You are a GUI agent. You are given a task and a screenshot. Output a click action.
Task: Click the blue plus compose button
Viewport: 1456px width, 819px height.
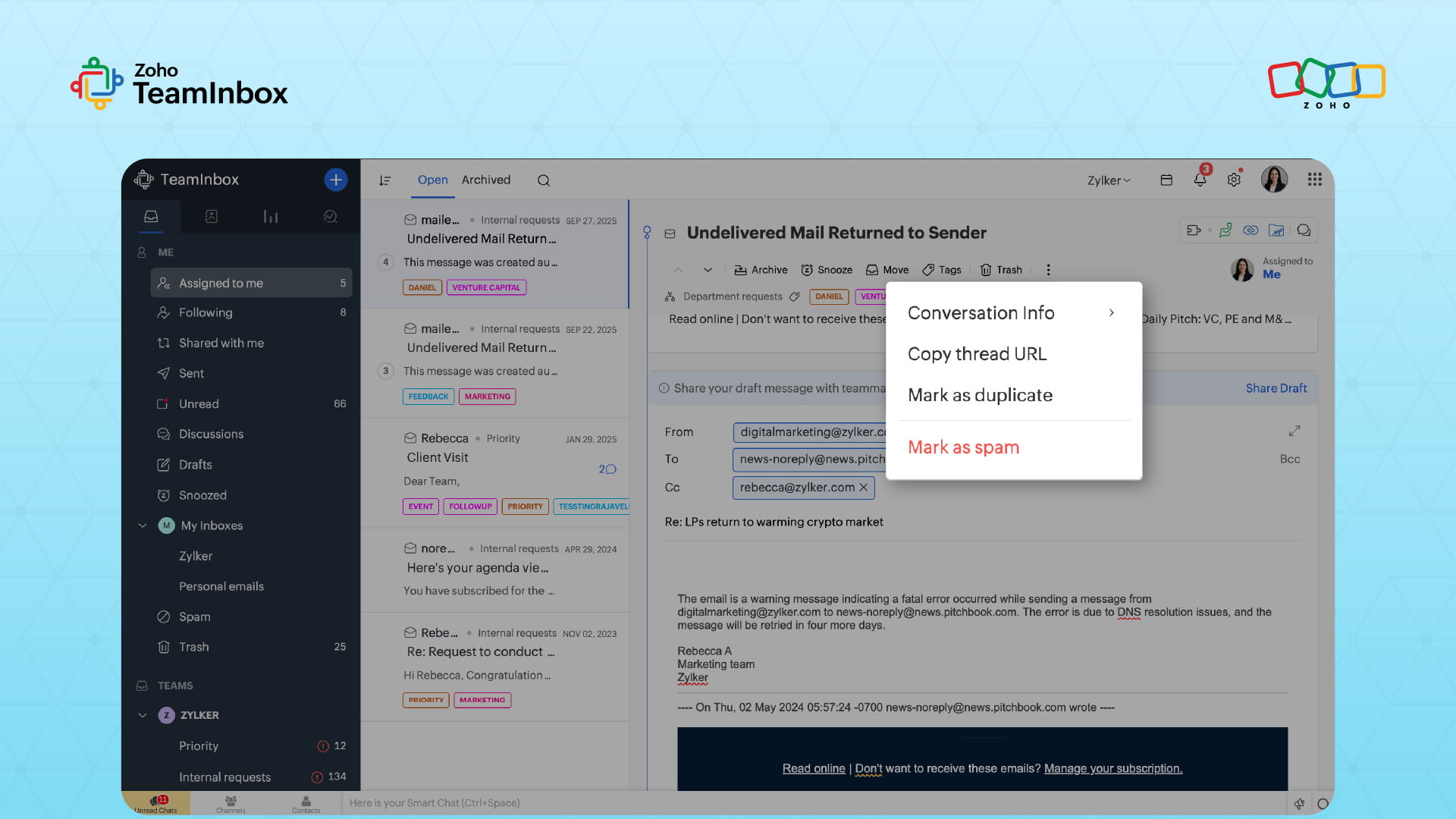pyautogui.click(x=336, y=180)
